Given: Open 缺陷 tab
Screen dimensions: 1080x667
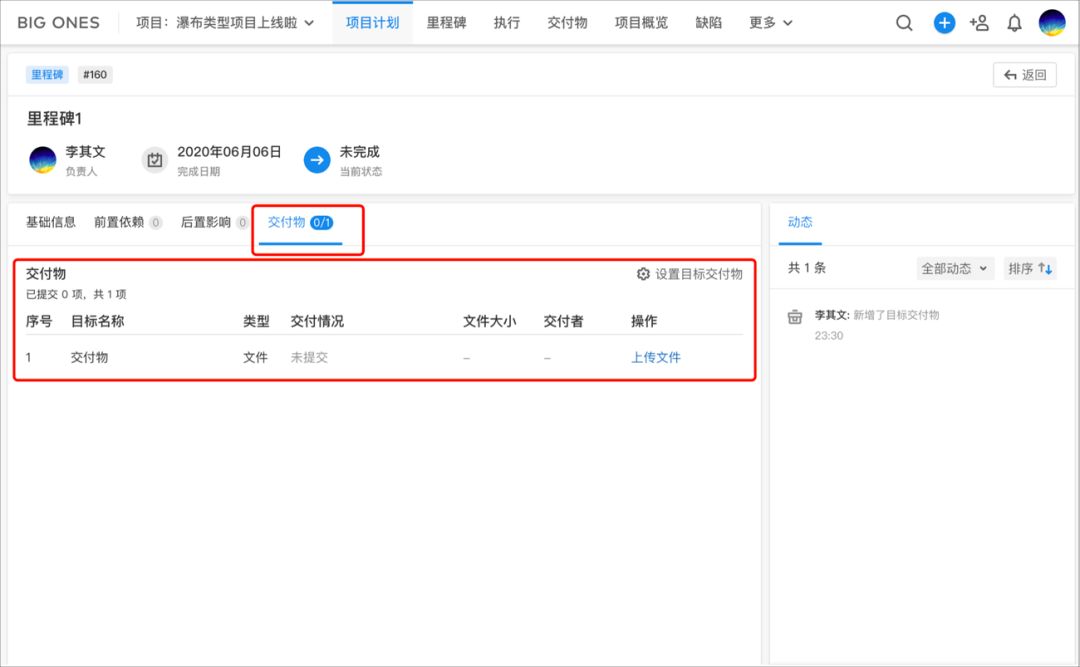Looking at the screenshot, I should click(x=708, y=23).
